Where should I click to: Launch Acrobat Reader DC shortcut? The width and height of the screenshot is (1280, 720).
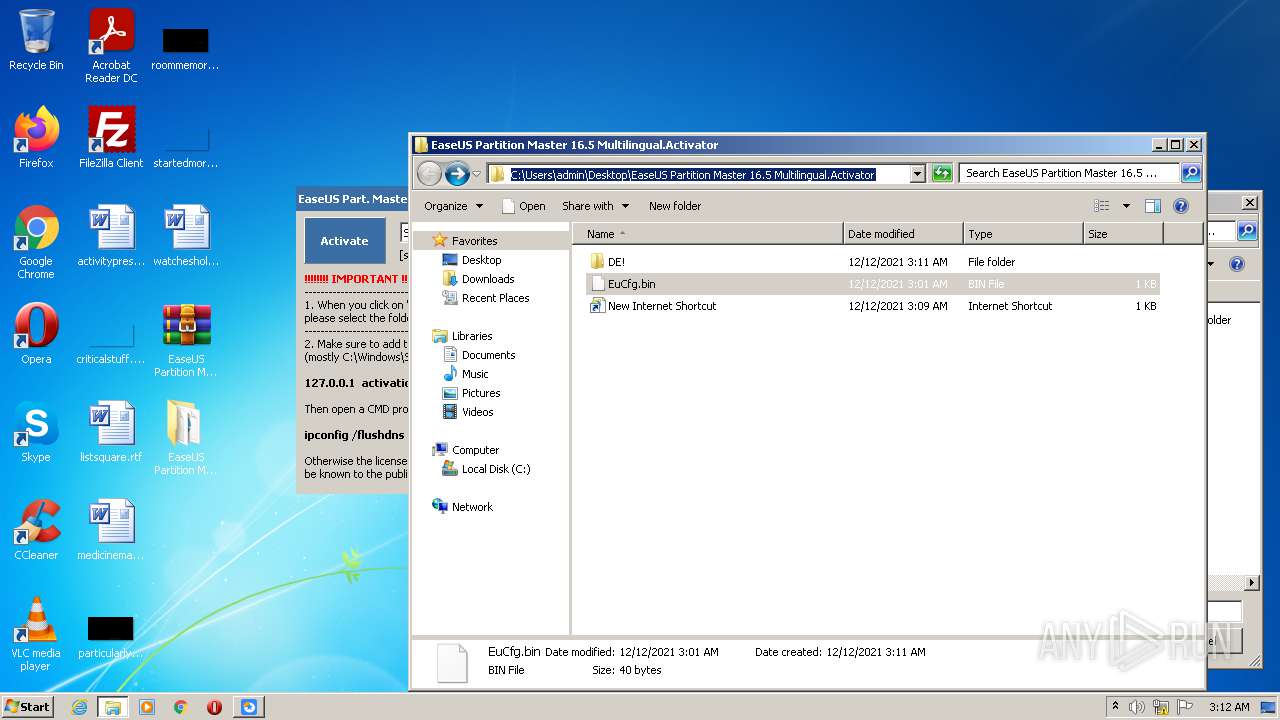pos(111,46)
